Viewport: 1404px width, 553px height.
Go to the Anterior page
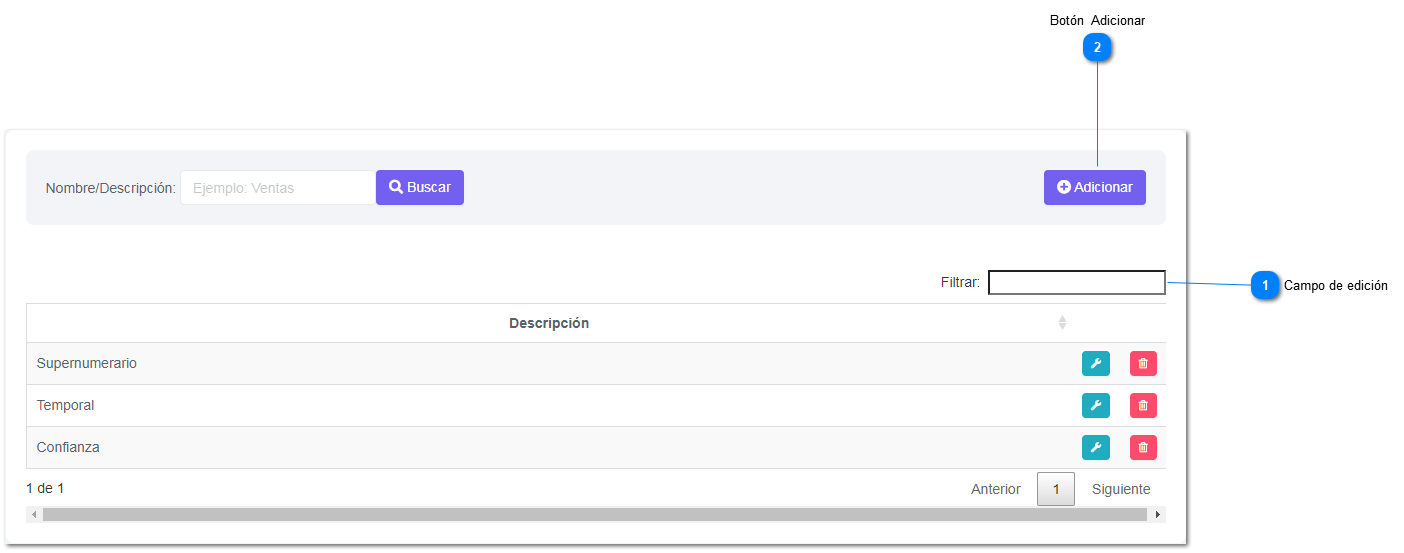995,490
